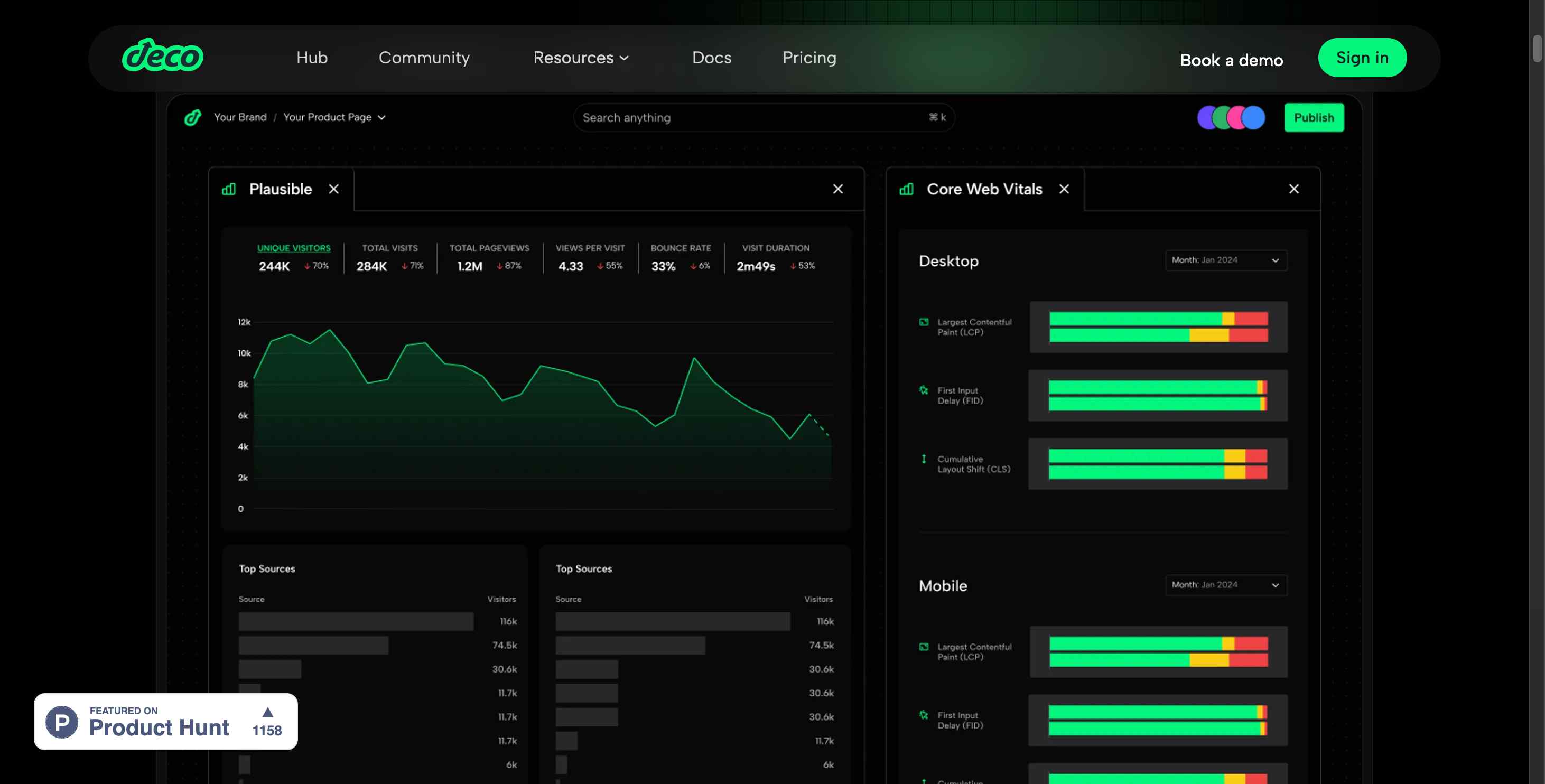Image resolution: width=1545 pixels, height=784 pixels.
Task: Click the blue collaborator avatar
Action: pyautogui.click(x=1253, y=118)
